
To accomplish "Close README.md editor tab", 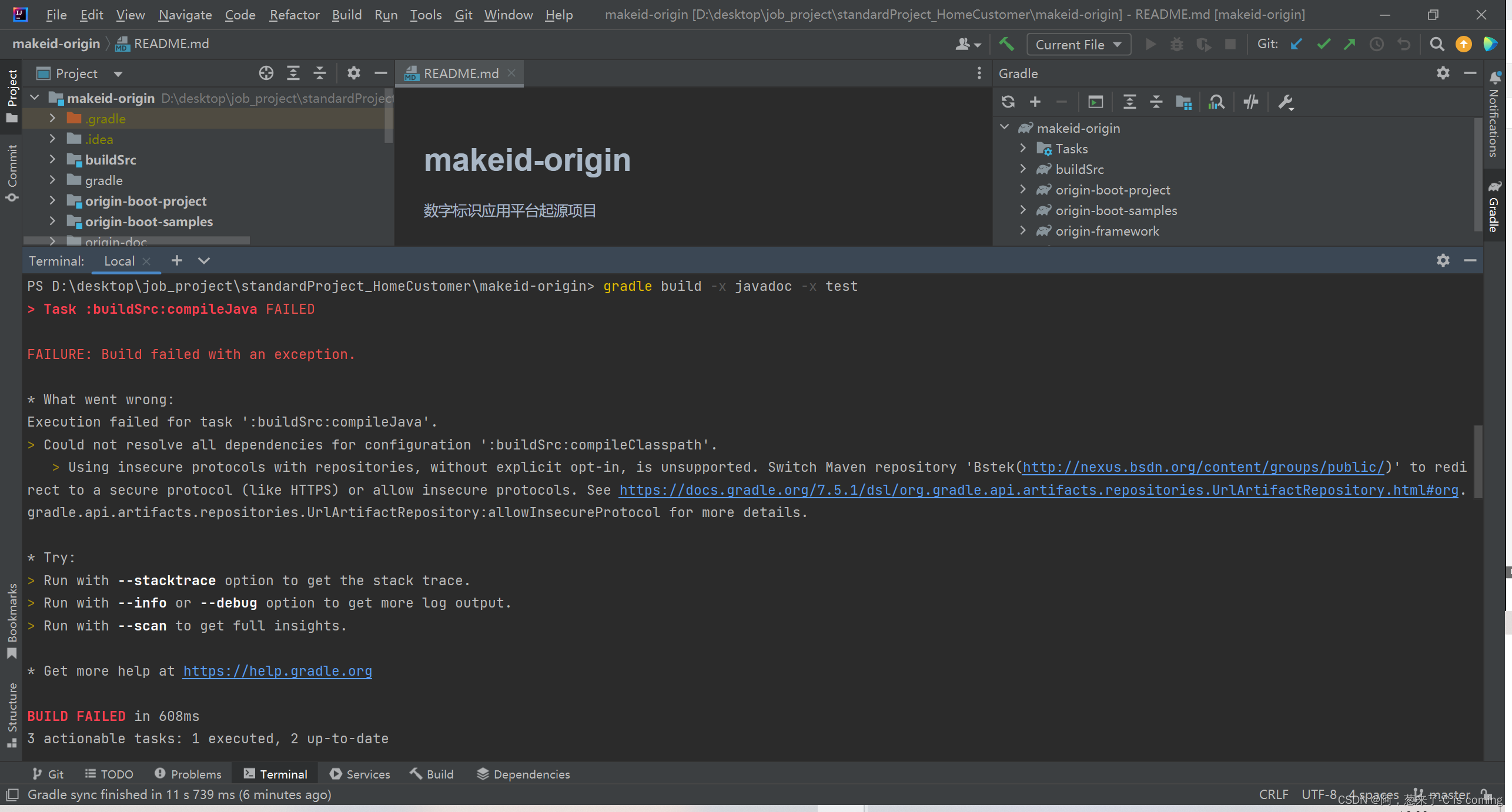I will point(511,73).
